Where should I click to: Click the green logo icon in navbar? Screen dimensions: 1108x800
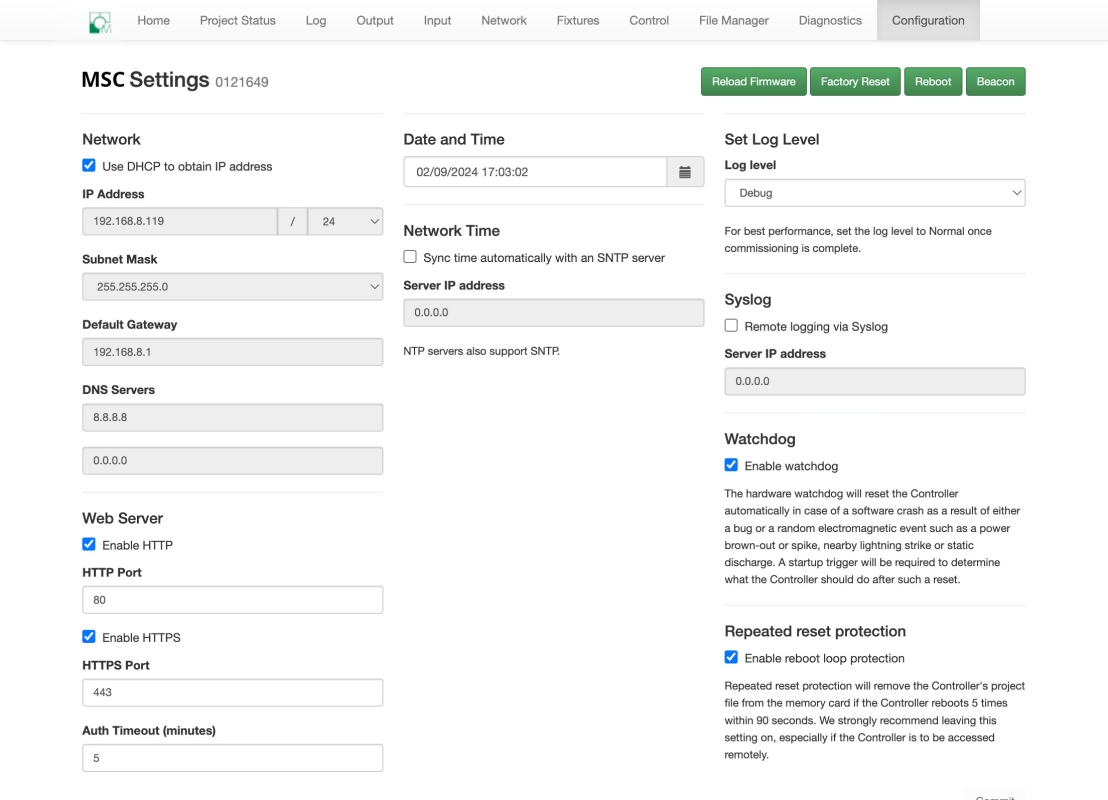pyautogui.click(x=99, y=21)
